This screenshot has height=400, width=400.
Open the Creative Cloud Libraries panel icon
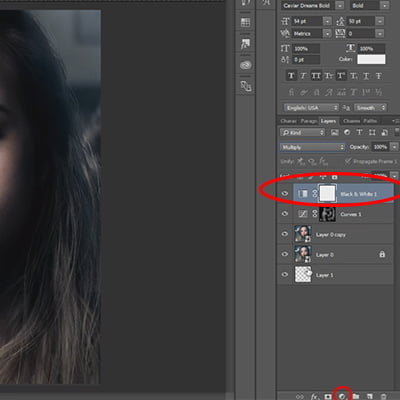coord(246,65)
